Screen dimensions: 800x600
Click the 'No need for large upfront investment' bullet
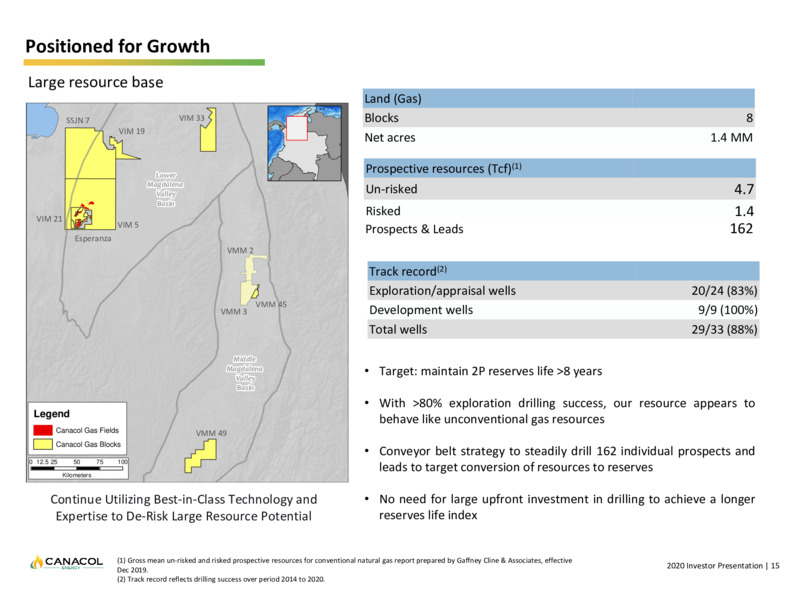click(x=567, y=507)
